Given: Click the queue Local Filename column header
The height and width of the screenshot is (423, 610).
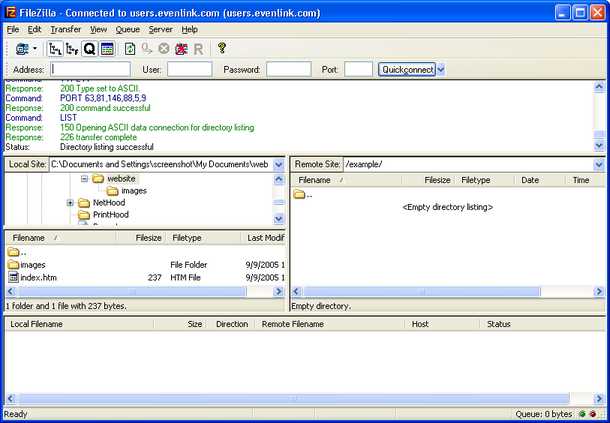Looking at the screenshot, I should 79,324.
